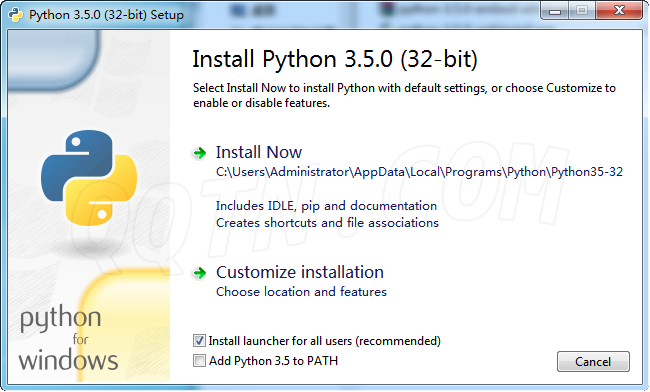Click the large Python logo in the sidebar

[x=89, y=178]
